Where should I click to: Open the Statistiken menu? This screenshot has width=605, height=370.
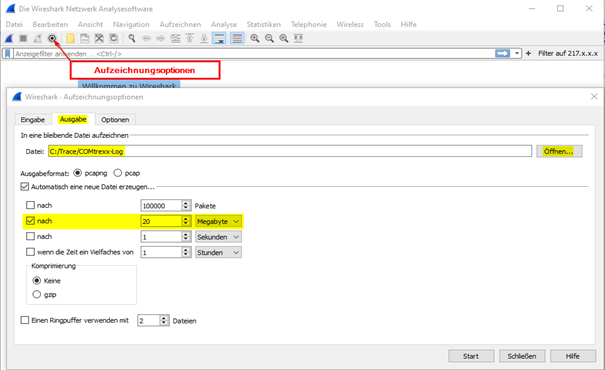click(264, 24)
